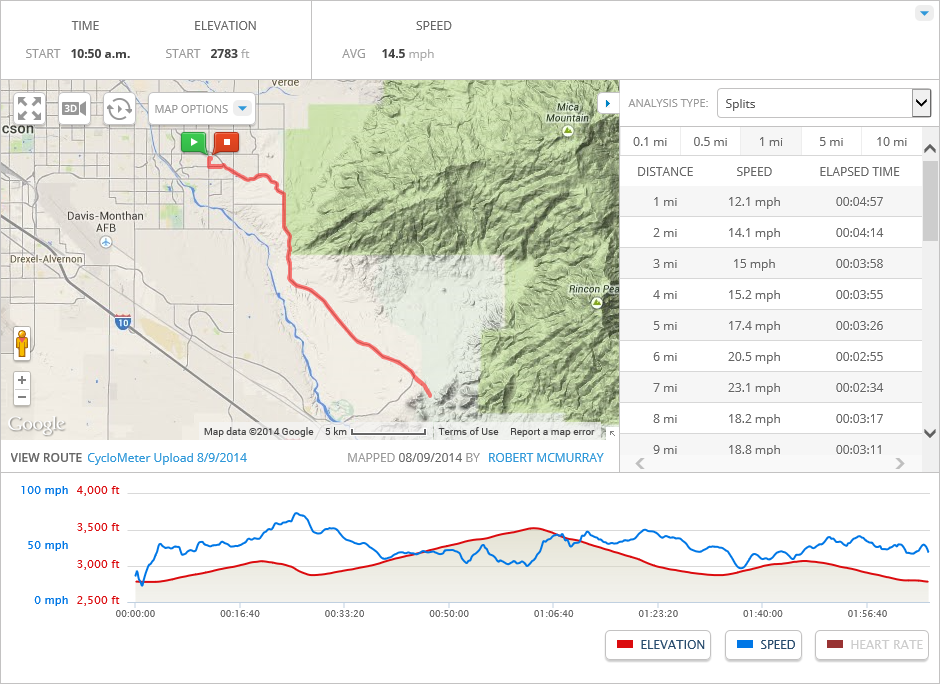This screenshot has height=684, width=940.
Task: Collapse the analysis side panel arrow
Action: (608, 103)
